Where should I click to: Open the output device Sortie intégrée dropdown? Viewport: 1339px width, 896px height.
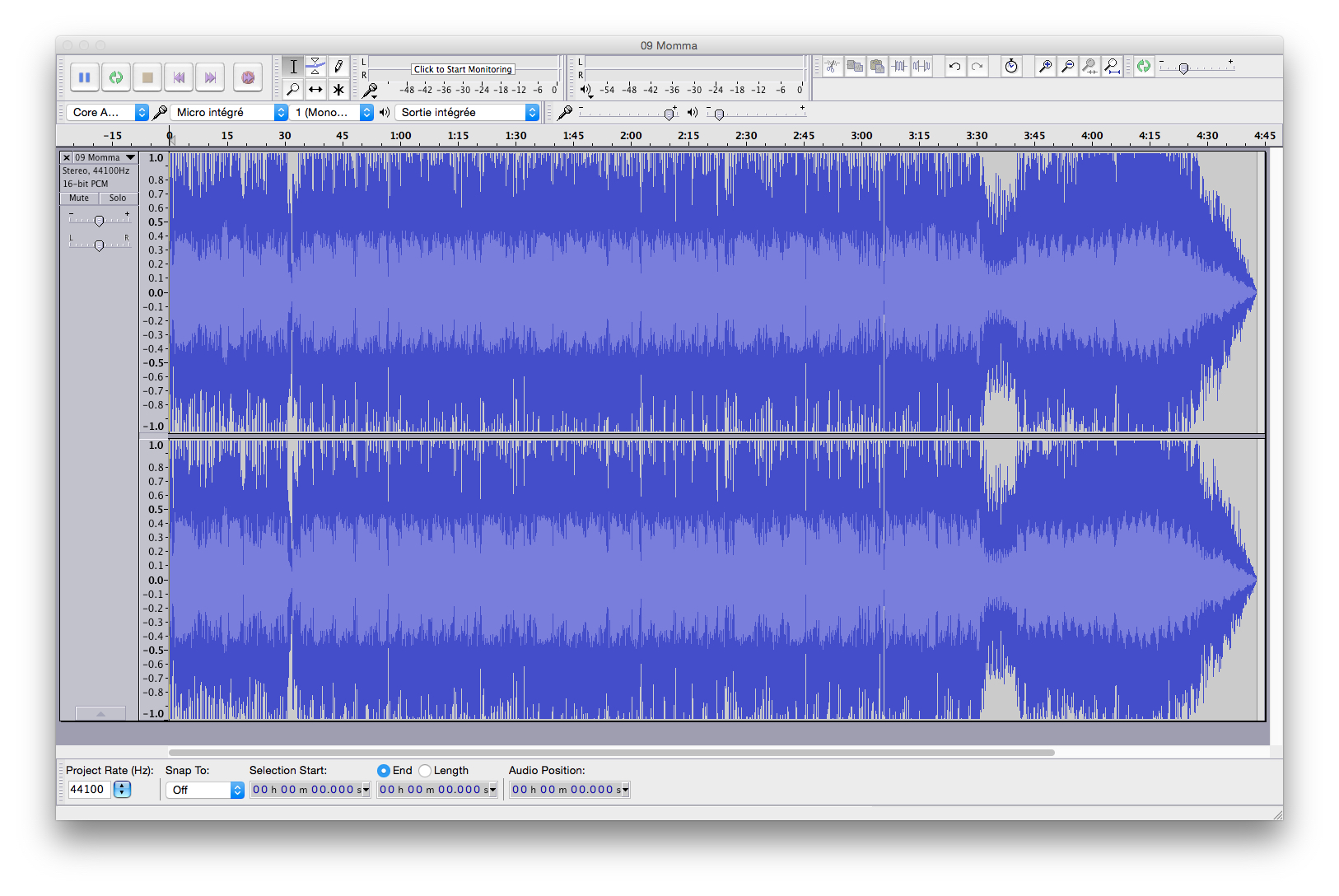click(x=467, y=112)
